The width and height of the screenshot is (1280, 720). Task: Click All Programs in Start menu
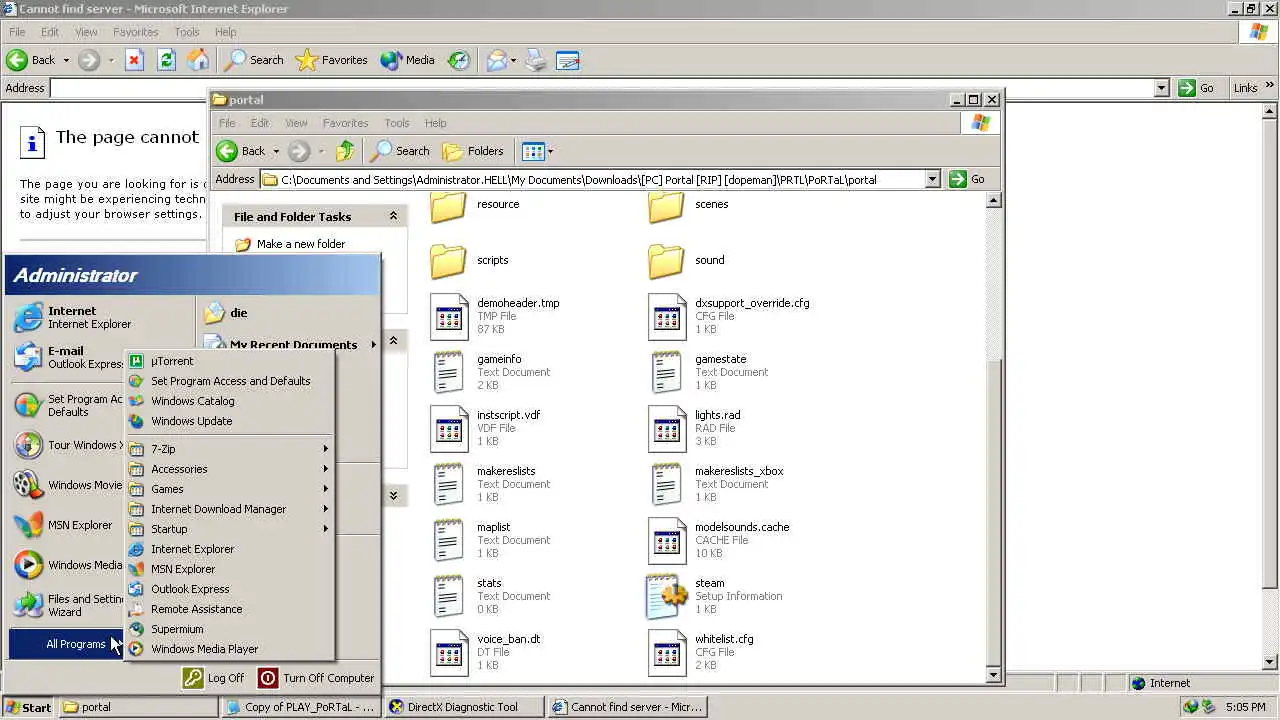tap(67, 644)
